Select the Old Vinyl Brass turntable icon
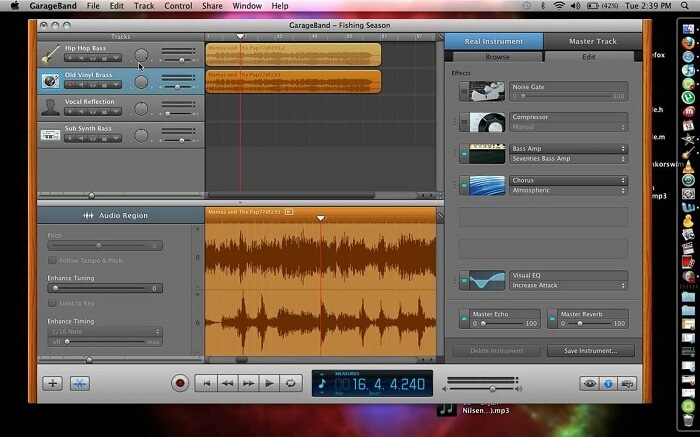 [50, 80]
